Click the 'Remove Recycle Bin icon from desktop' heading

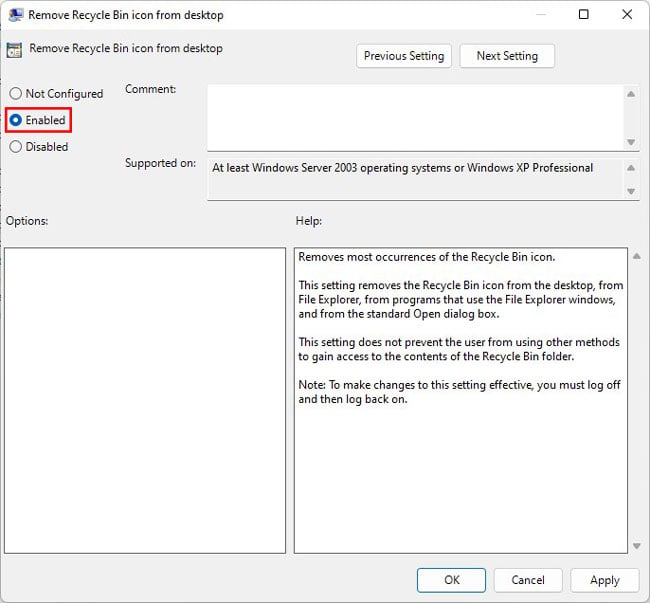126,48
